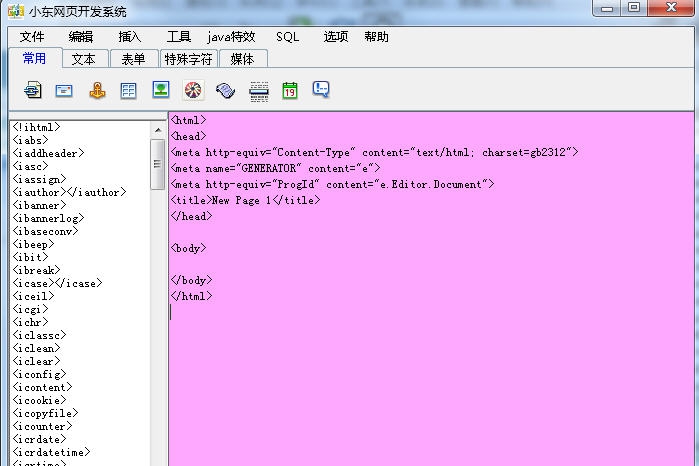Image resolution: width=699 pixels, height=466 pixels.
Task: Select <iclear> in the tag list
Action: (x=37, y=361)
